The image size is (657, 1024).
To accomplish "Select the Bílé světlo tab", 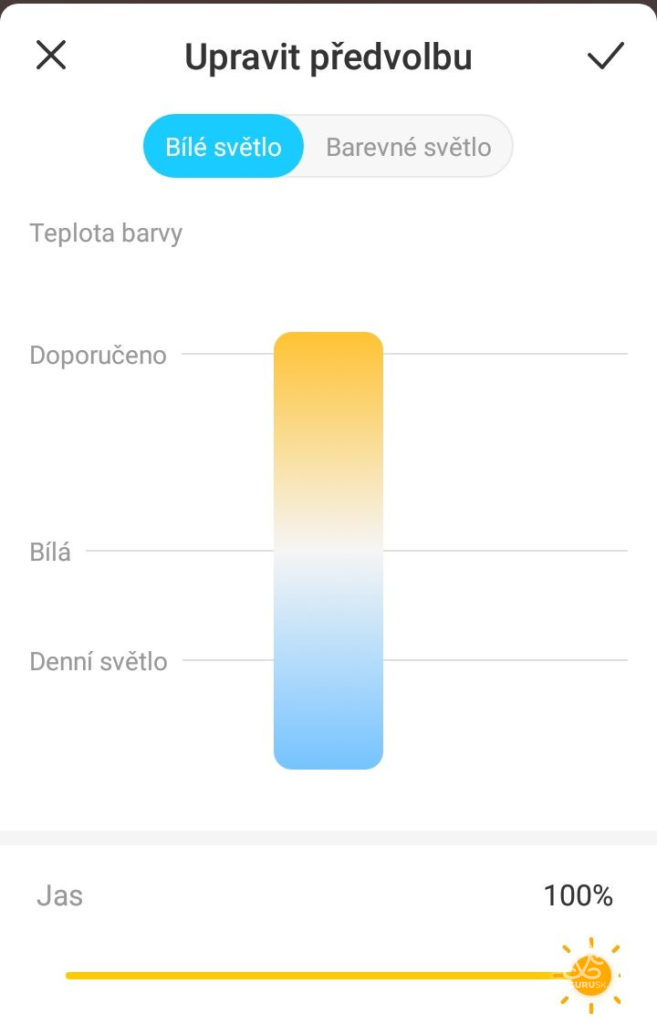I will pyautogui.click(x=223, y=146).
